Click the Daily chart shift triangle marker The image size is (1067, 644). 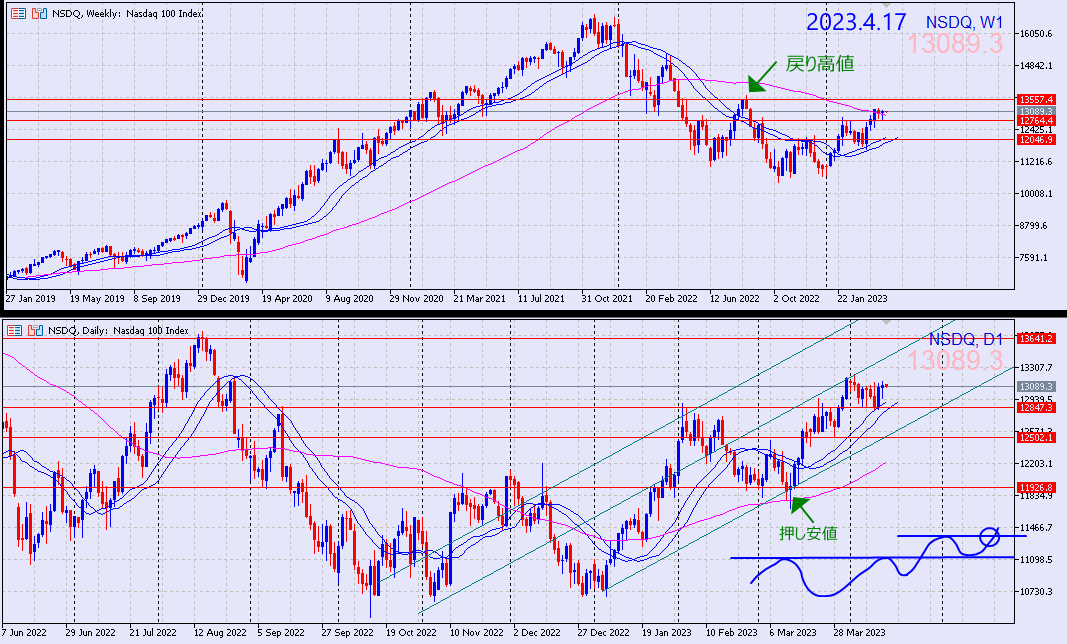[x=885, y=321]
